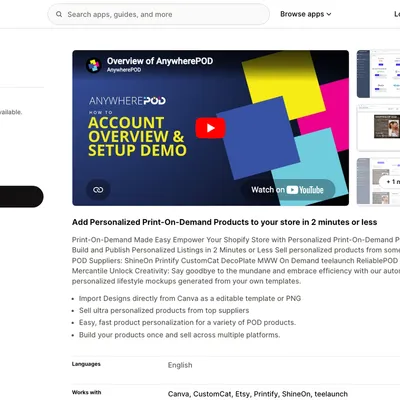Open the second screenshot thumbnail with photo
Viewport: 400px width, 400px height.
click(x=378, y=128)
